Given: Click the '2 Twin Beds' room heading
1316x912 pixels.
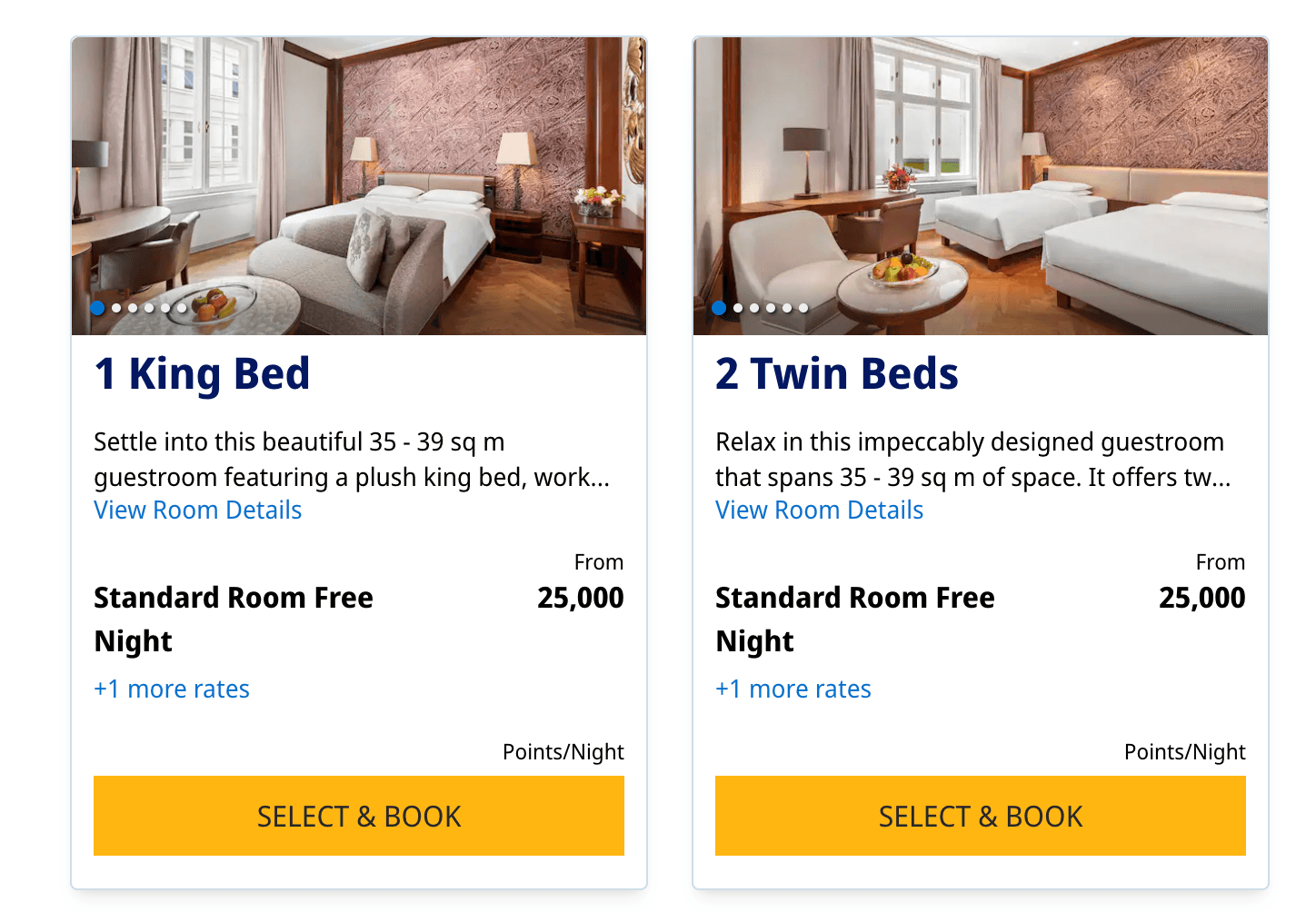Looking at the screenshot, I should [x=837, y=374].
